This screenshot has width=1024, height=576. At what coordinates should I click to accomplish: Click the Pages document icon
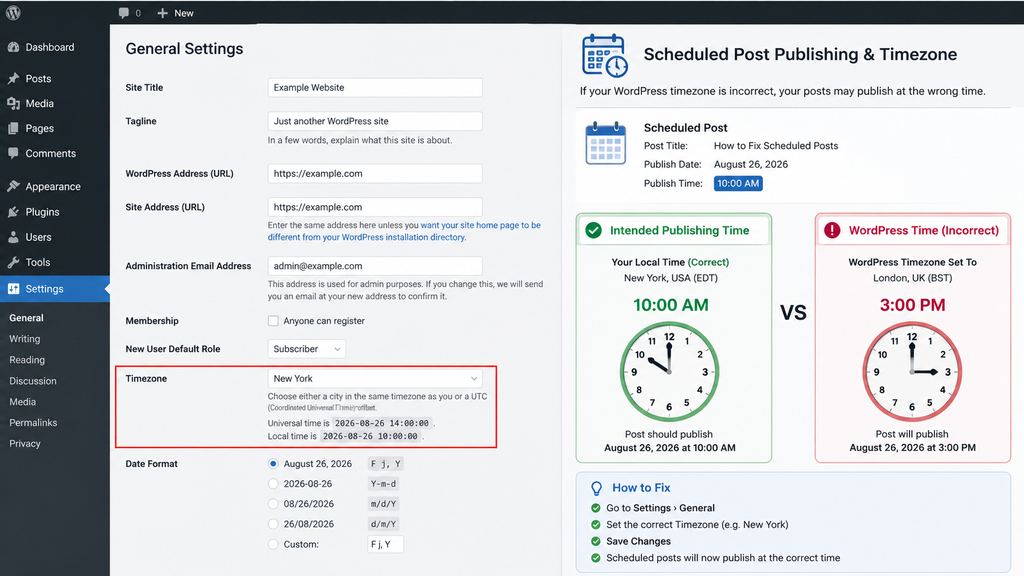[x=14, y=129]
